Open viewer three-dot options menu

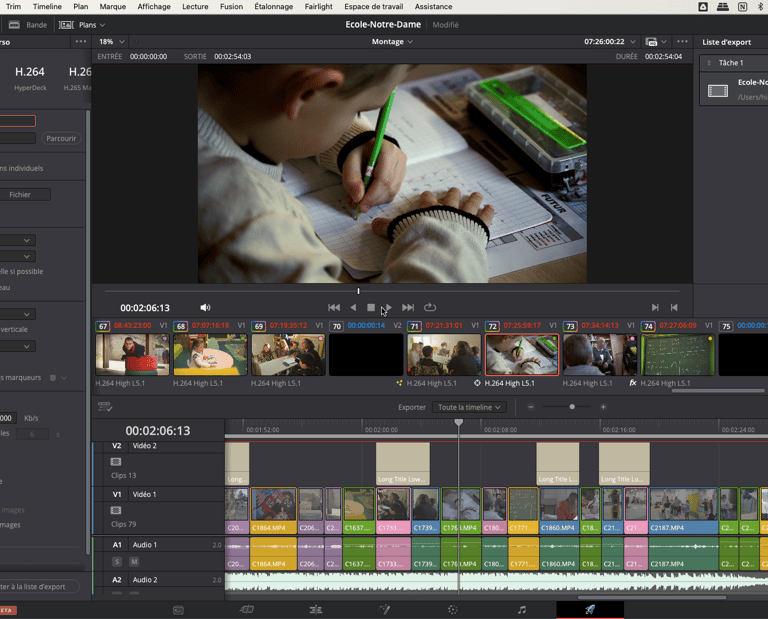682,42
